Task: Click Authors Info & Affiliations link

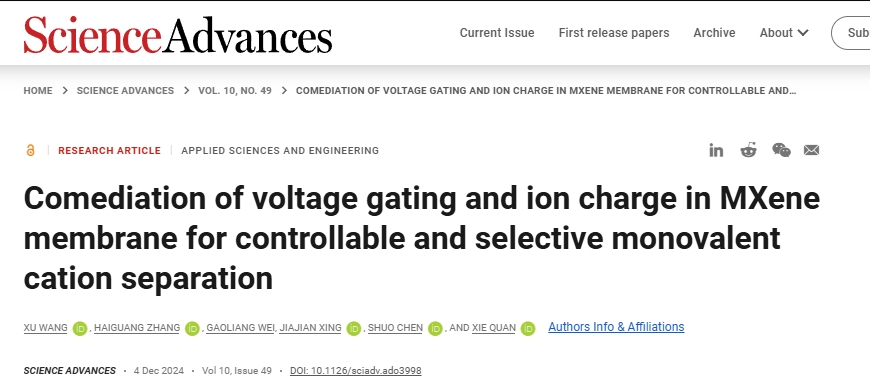Action: [616, 327]
